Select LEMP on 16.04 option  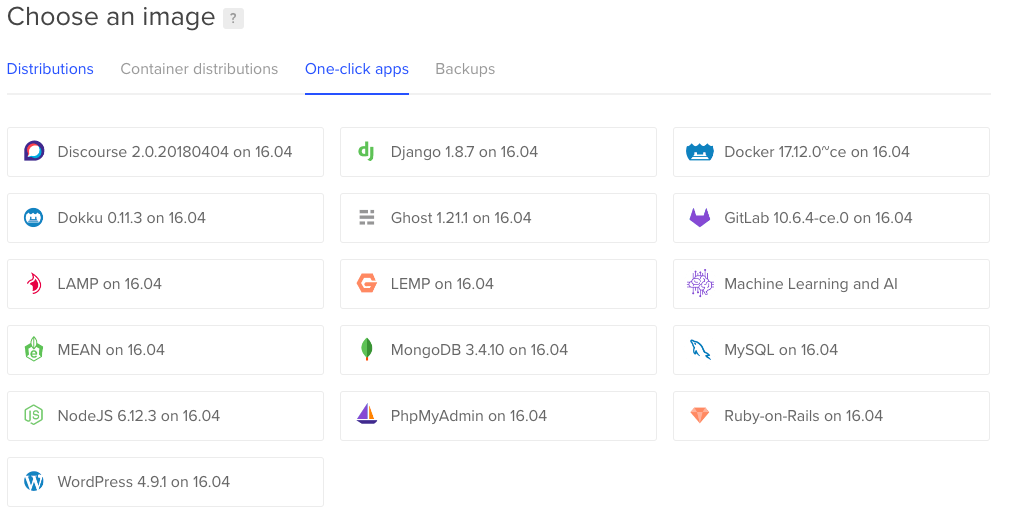(498, 284)
